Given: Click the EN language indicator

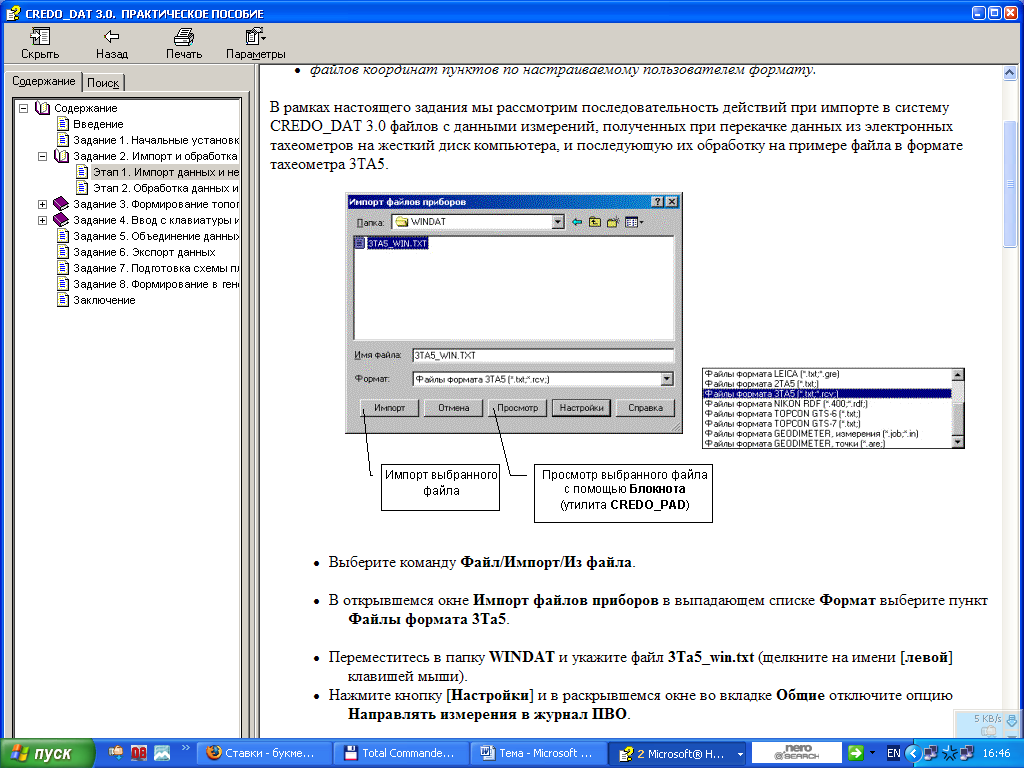Looking at the screenshot, I should coord(893,753).
